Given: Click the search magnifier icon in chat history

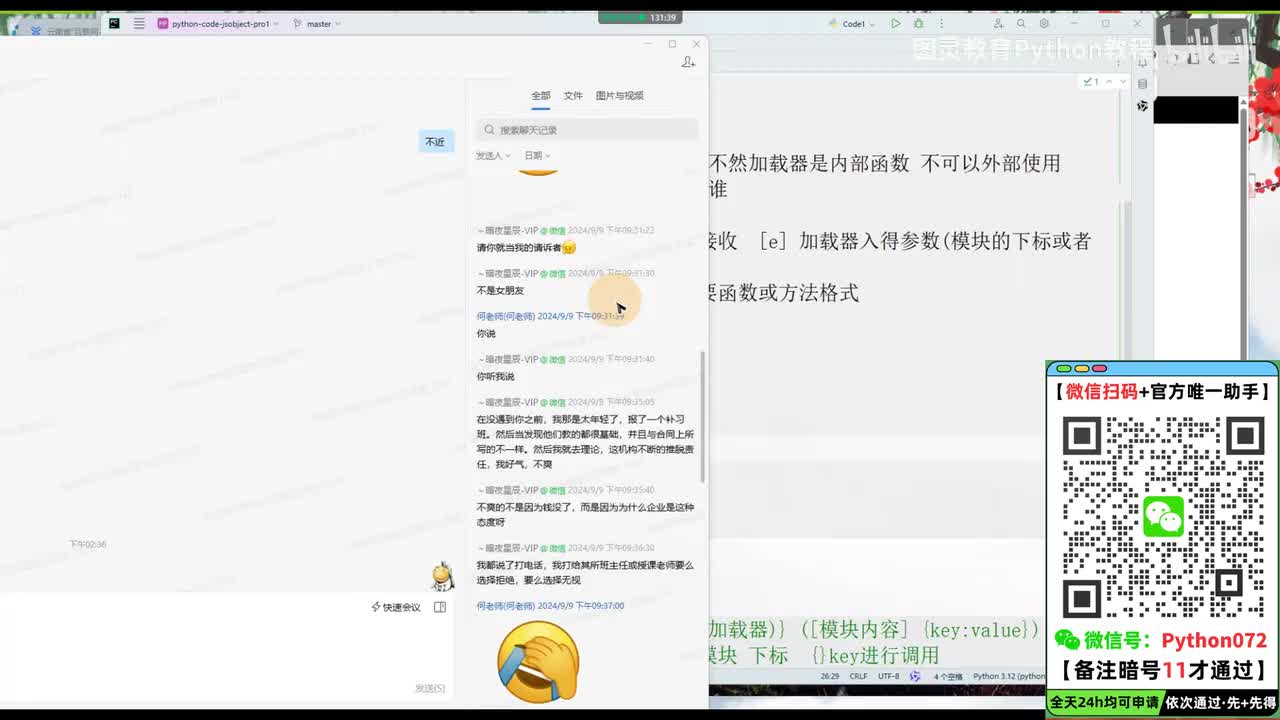Looking at the screenshot, I should (489, 130).
